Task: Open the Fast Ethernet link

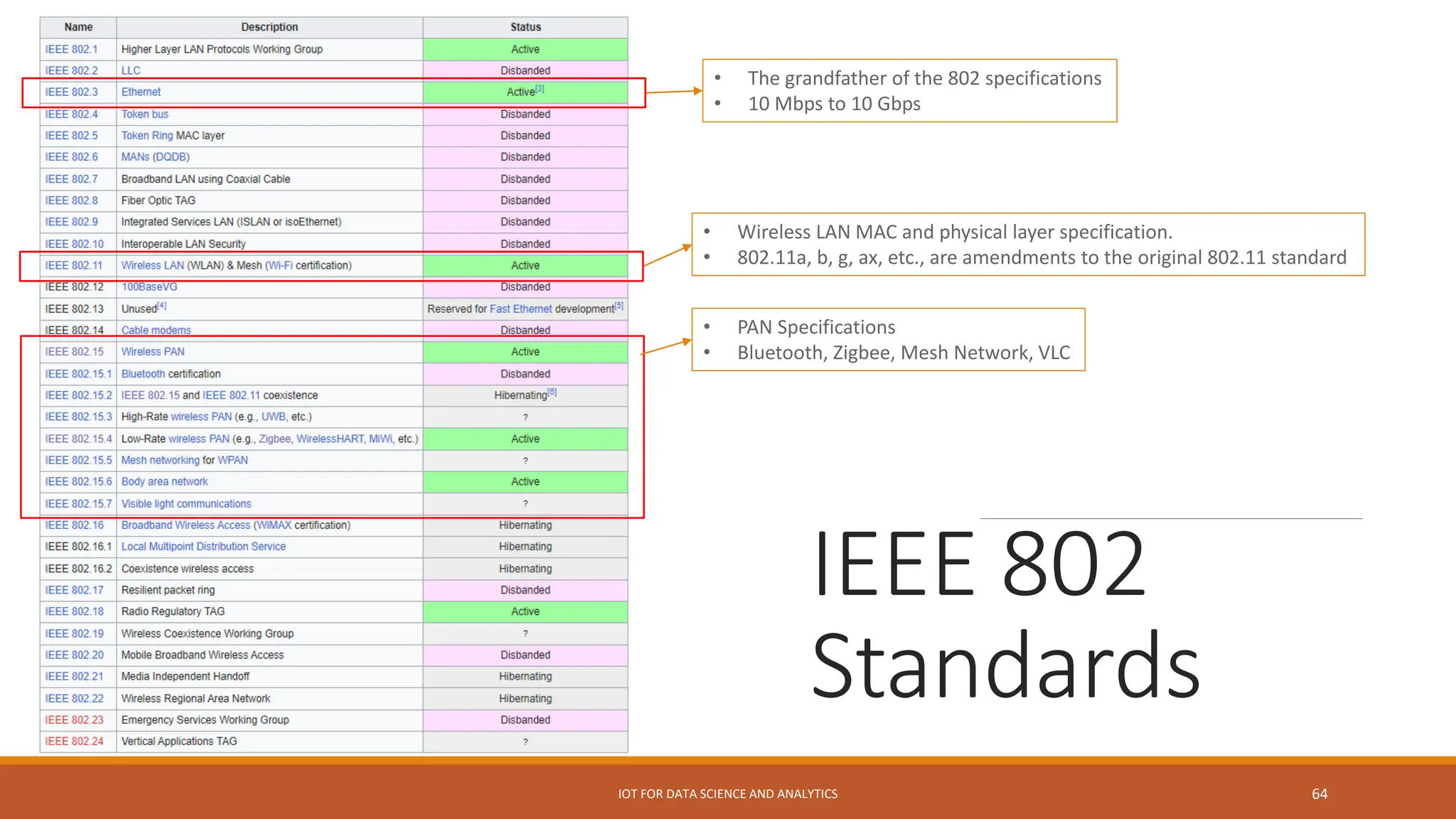Action: tap(521, 309)
